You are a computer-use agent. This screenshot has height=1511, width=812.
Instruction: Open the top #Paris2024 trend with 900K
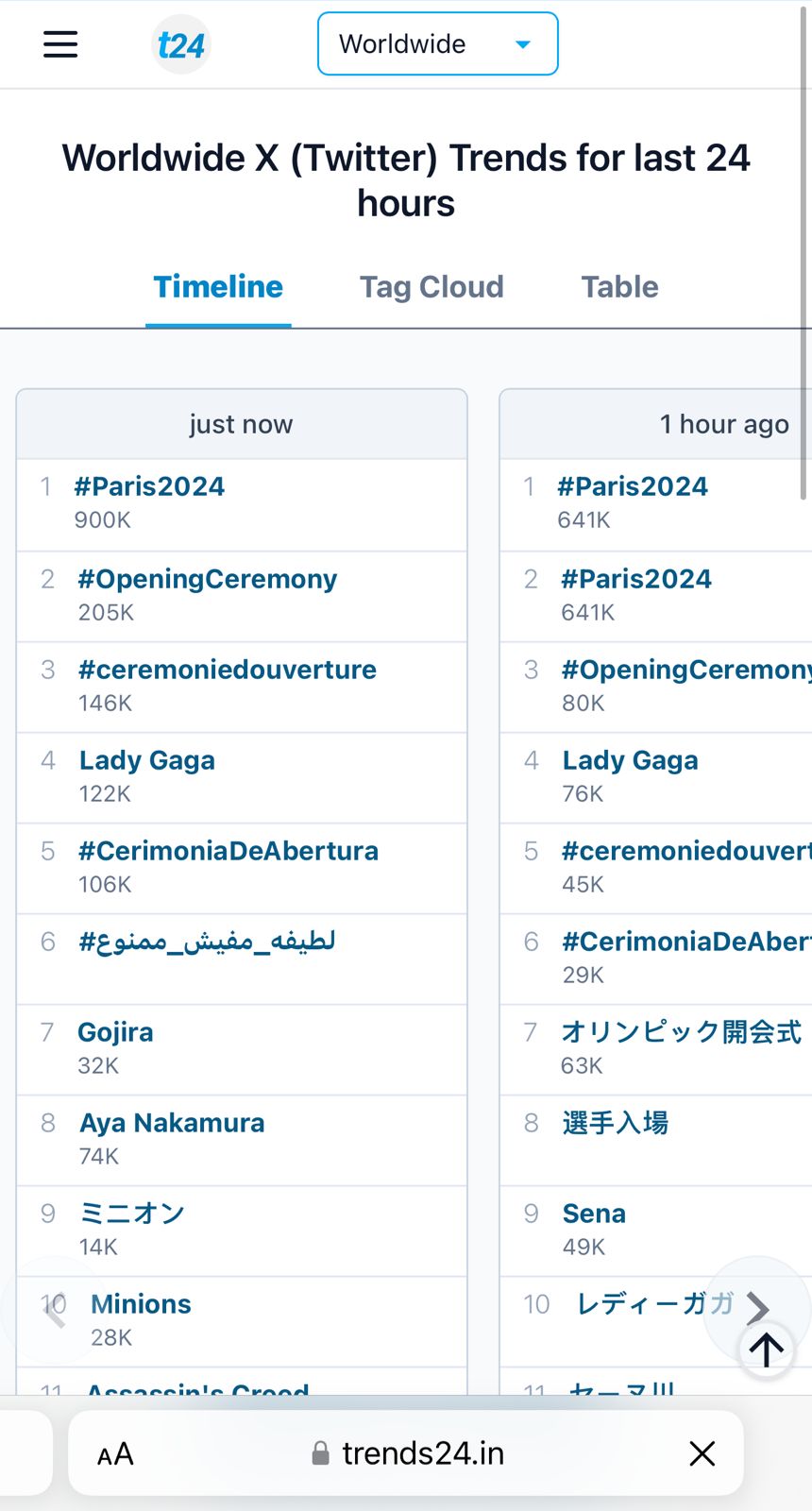coord(150,486)
